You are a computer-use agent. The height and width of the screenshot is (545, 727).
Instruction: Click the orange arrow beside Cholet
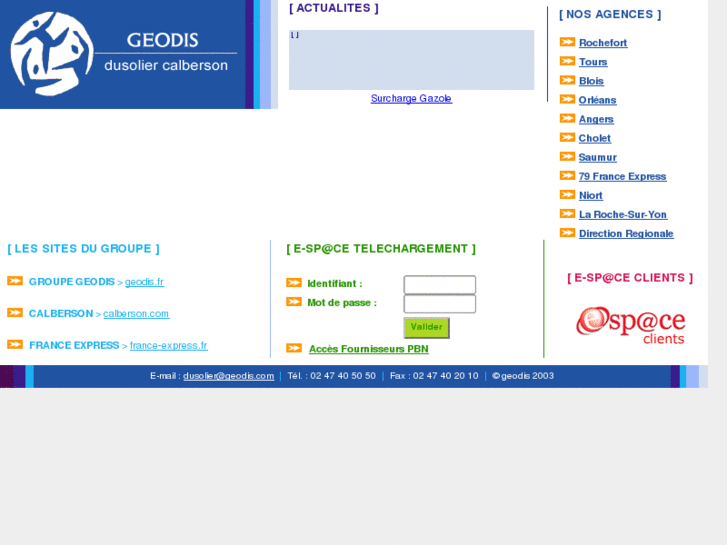click(x=567, y=137)
